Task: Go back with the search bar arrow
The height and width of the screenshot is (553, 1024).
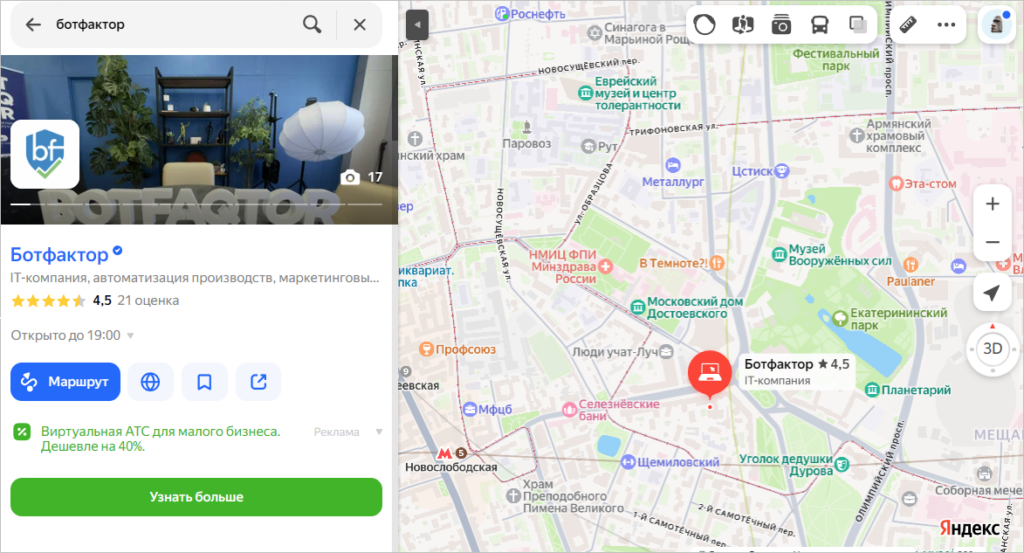Action: coord(33,25)
